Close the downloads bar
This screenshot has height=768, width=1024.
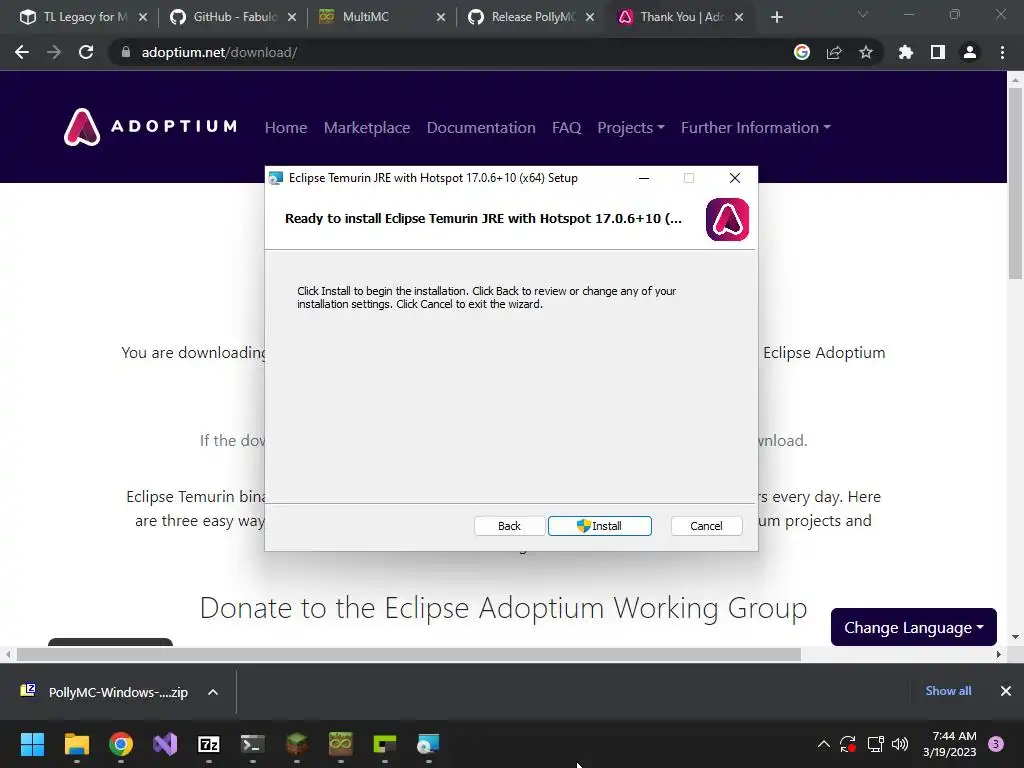[1006, 691]
